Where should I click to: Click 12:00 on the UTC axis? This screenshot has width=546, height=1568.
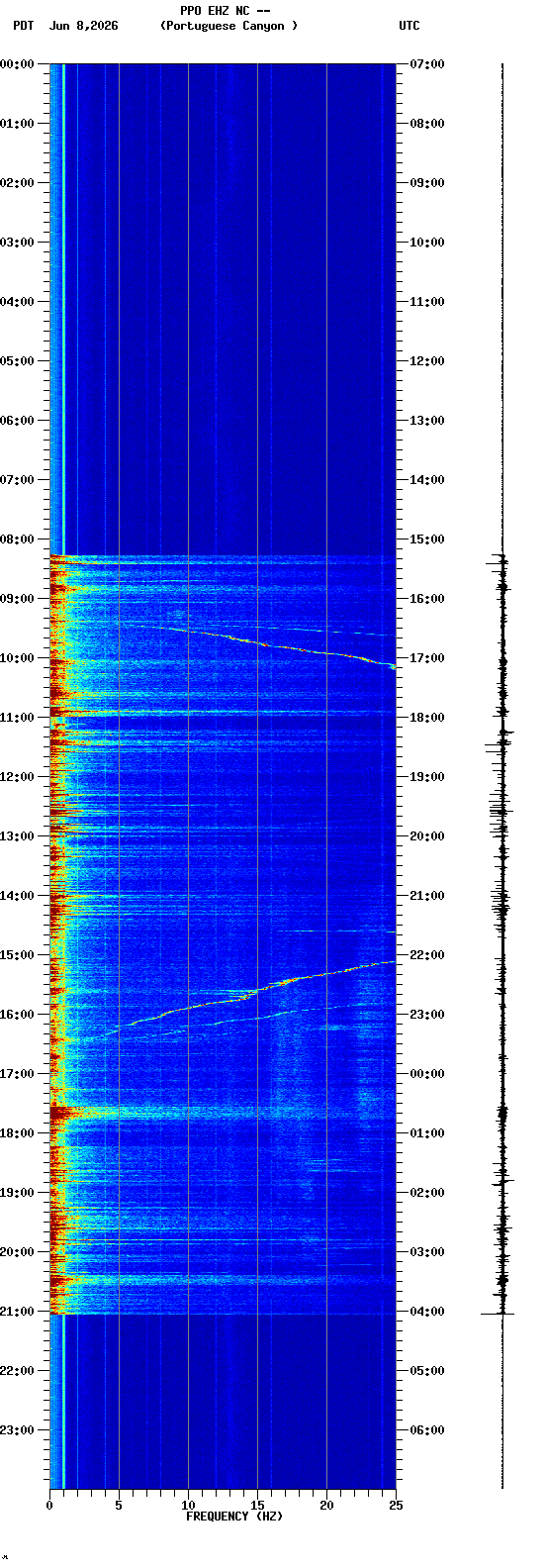coord(427,361)
